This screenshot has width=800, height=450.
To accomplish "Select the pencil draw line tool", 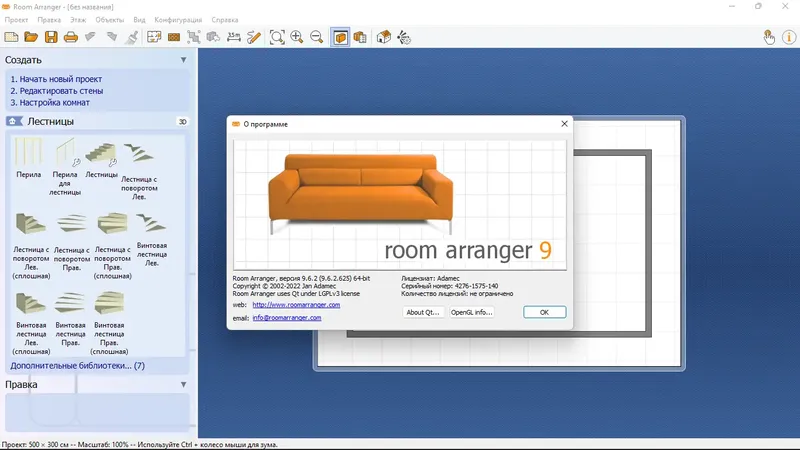I will (x=254, y=37).
